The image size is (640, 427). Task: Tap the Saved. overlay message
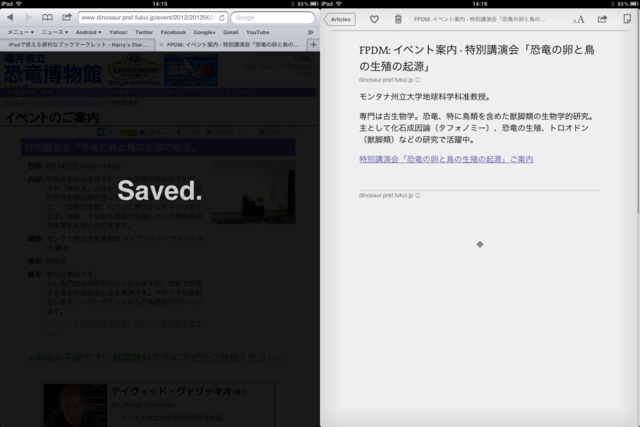[x=160, y=191]
